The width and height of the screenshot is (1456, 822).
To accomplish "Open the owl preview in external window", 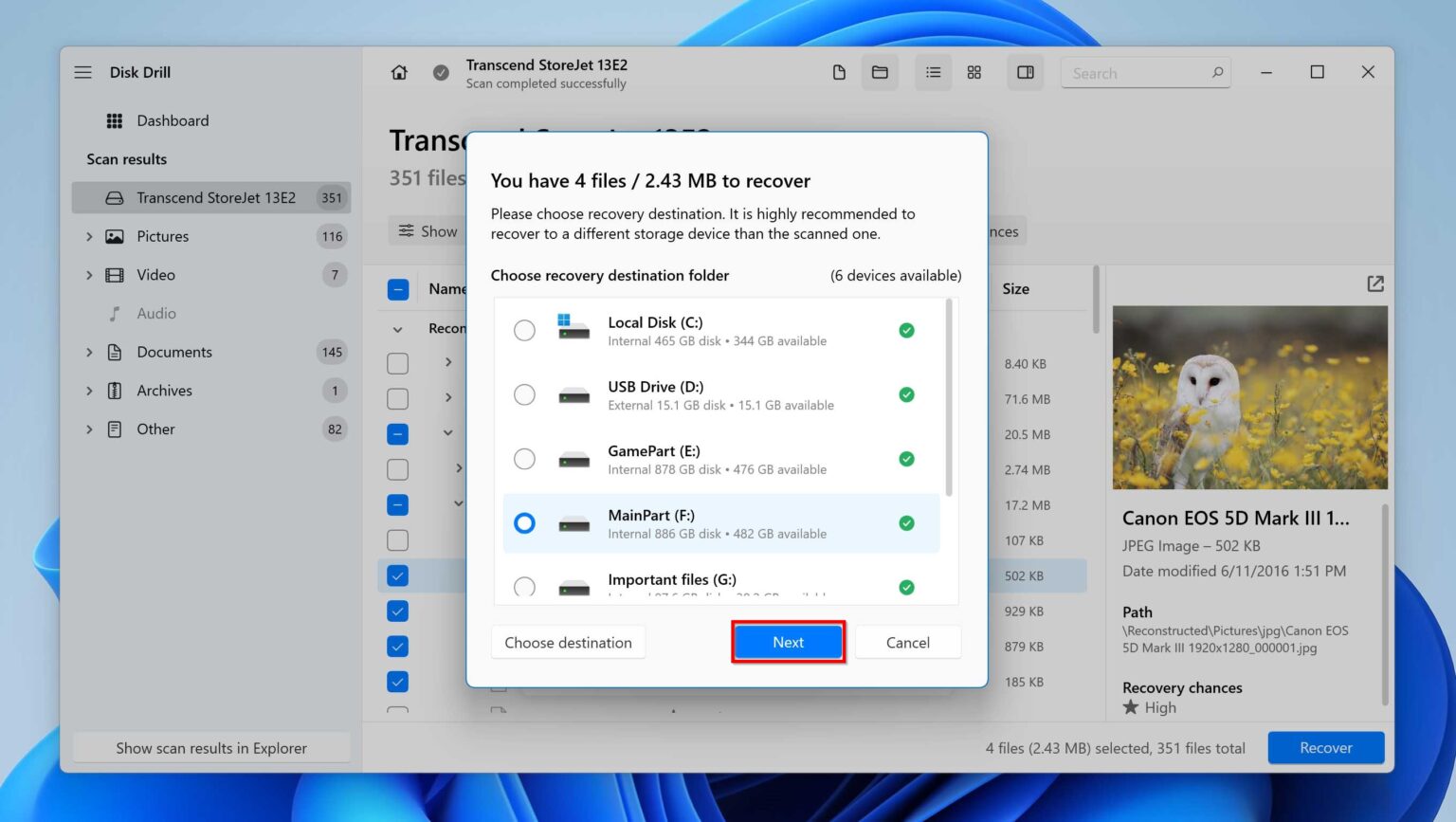I will pyautogui.click(x=1374, y=283).
